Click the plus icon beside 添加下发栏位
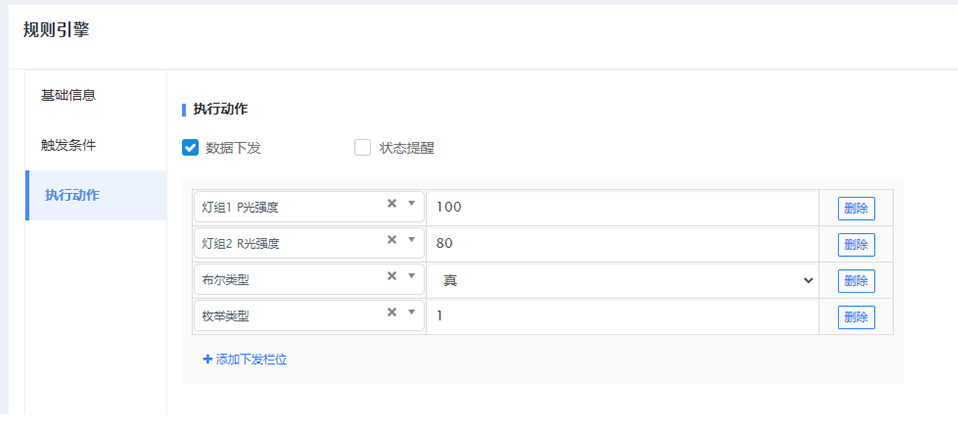Image resolution: width=958 pixels, height=422 pixels. [208, 359]
